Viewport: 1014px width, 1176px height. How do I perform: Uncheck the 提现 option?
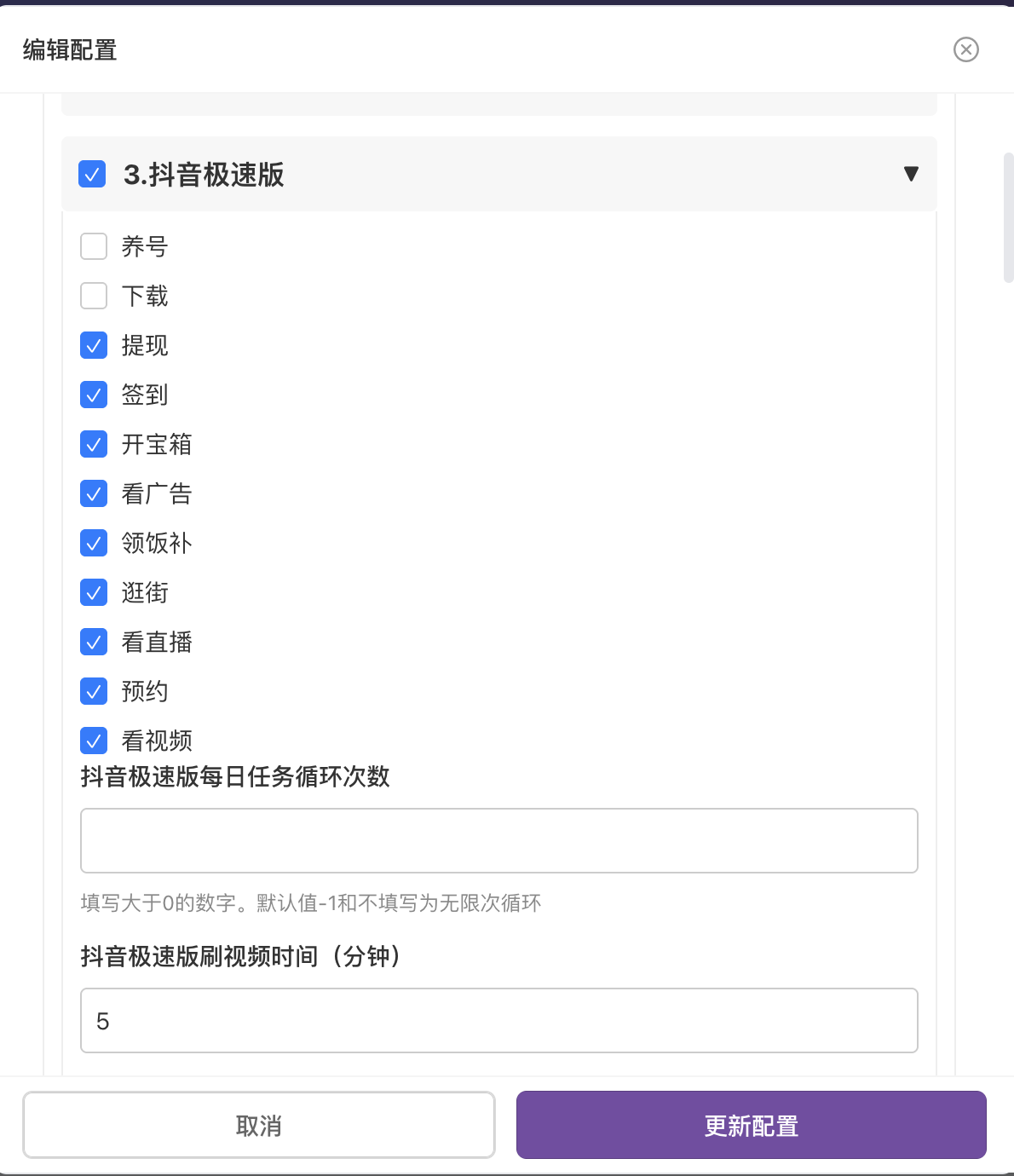pyautogui.click(x=94, y=345)
